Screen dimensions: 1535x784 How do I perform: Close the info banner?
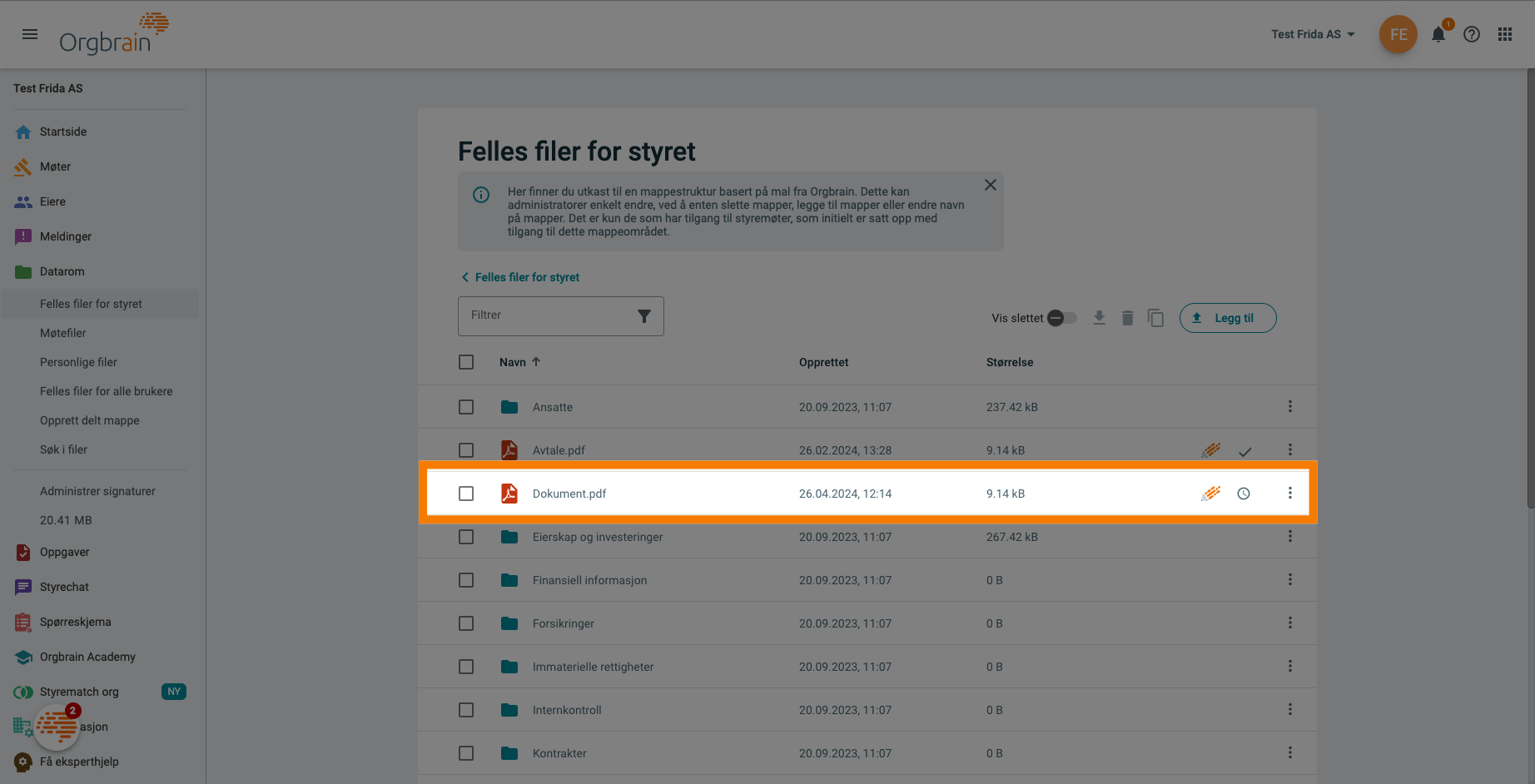tap(991, 185)
